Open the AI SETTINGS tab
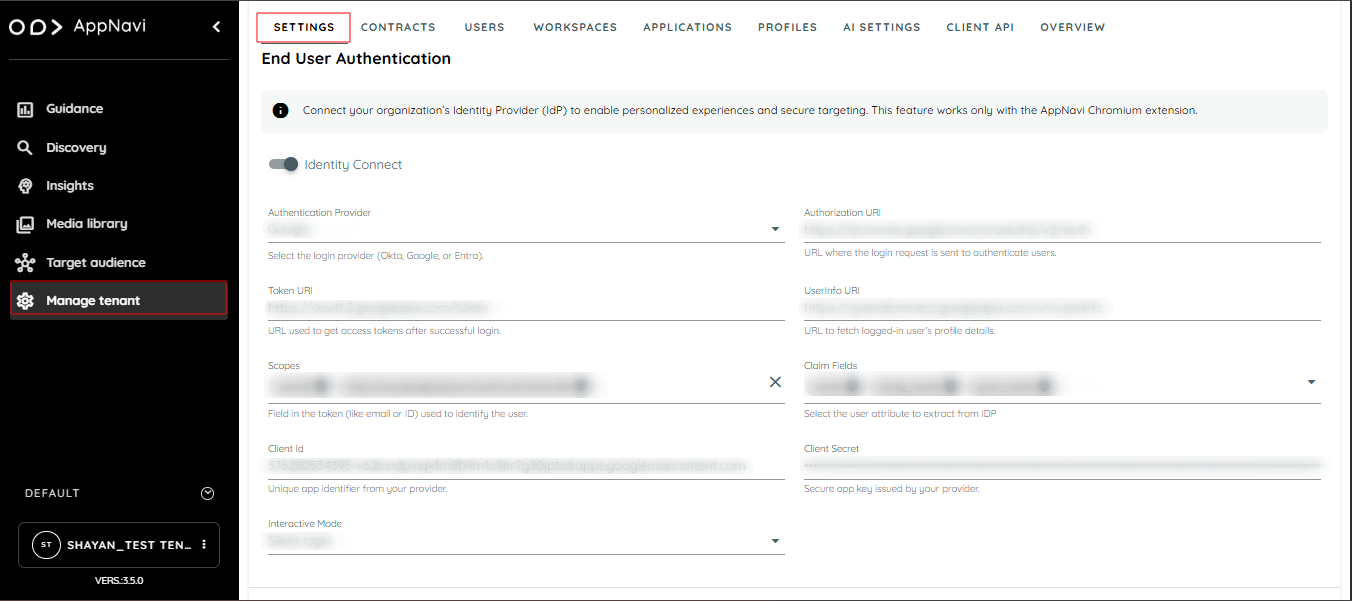 [x=881, y=27]
